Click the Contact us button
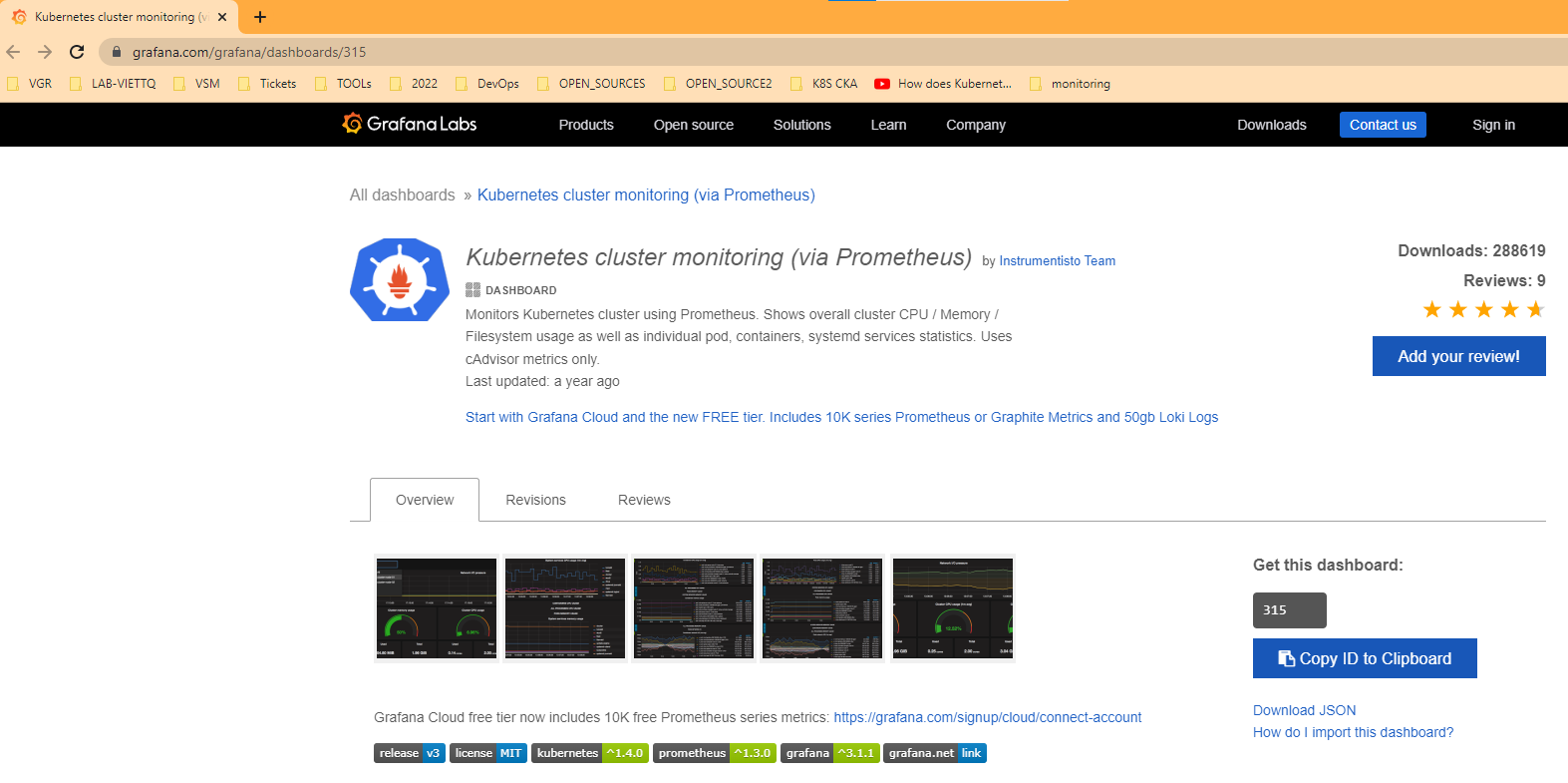This screenshot has width=1568, height=783. (x=1383, y=125)
